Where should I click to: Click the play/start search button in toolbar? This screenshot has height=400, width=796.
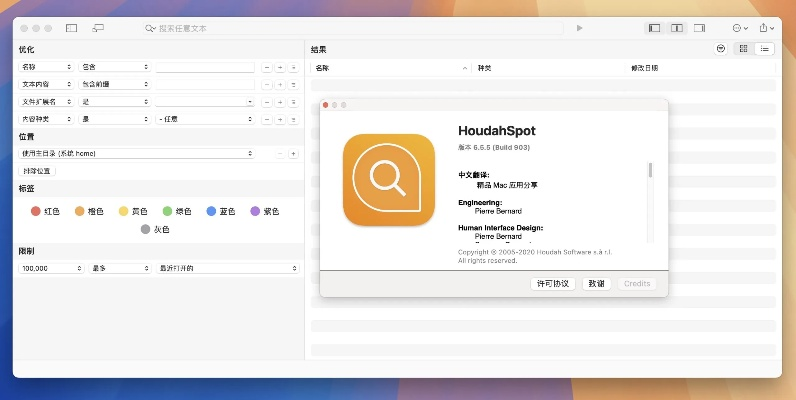tap(579, 28)
